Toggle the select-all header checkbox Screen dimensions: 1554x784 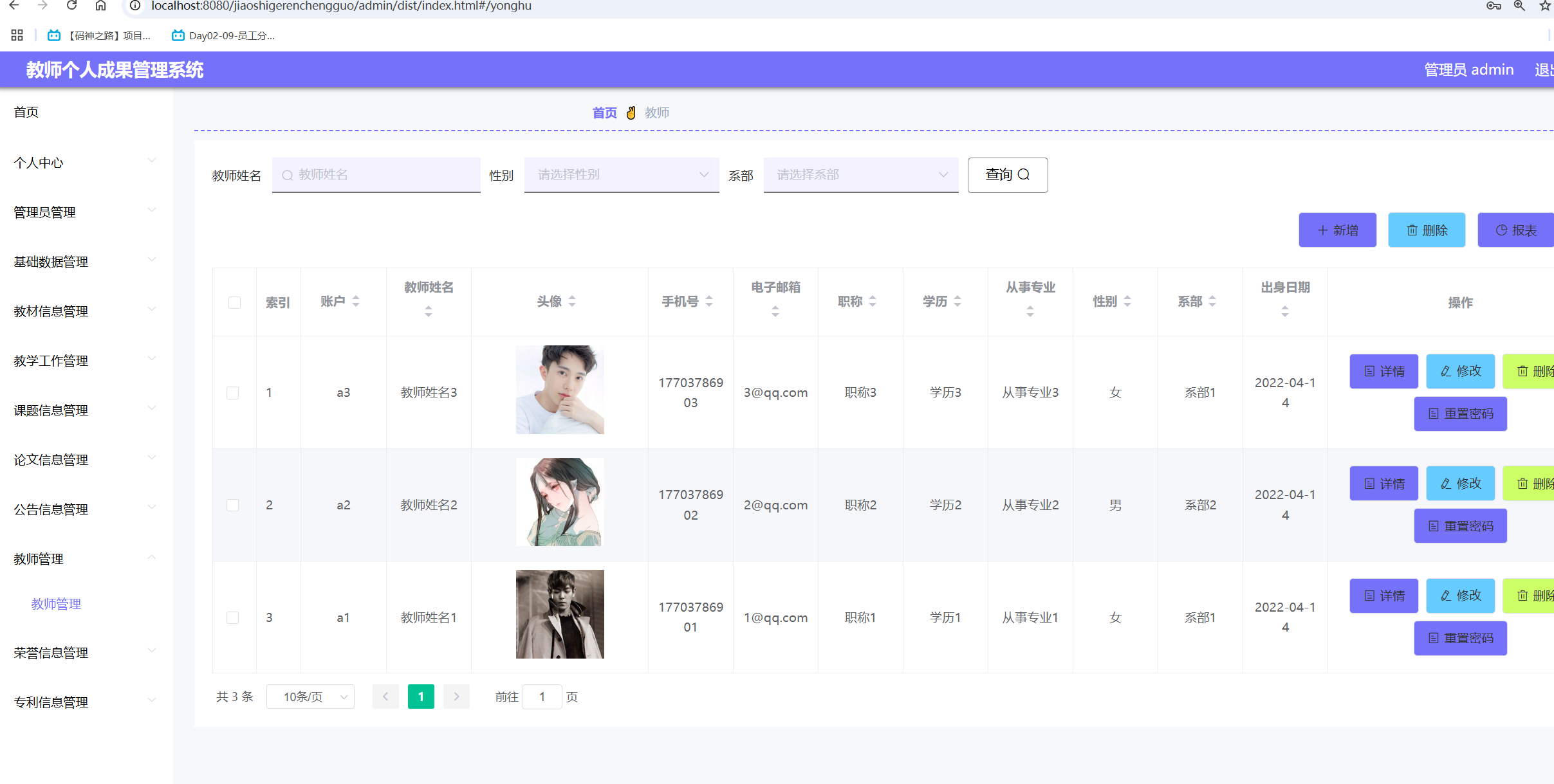tap(234, 302)
